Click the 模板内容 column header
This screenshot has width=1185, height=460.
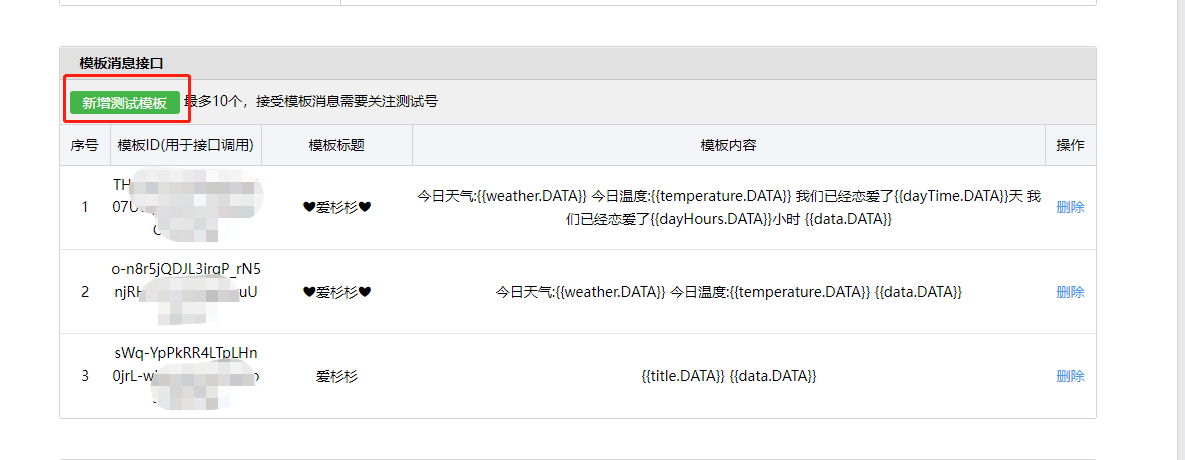tap(729, 145)
